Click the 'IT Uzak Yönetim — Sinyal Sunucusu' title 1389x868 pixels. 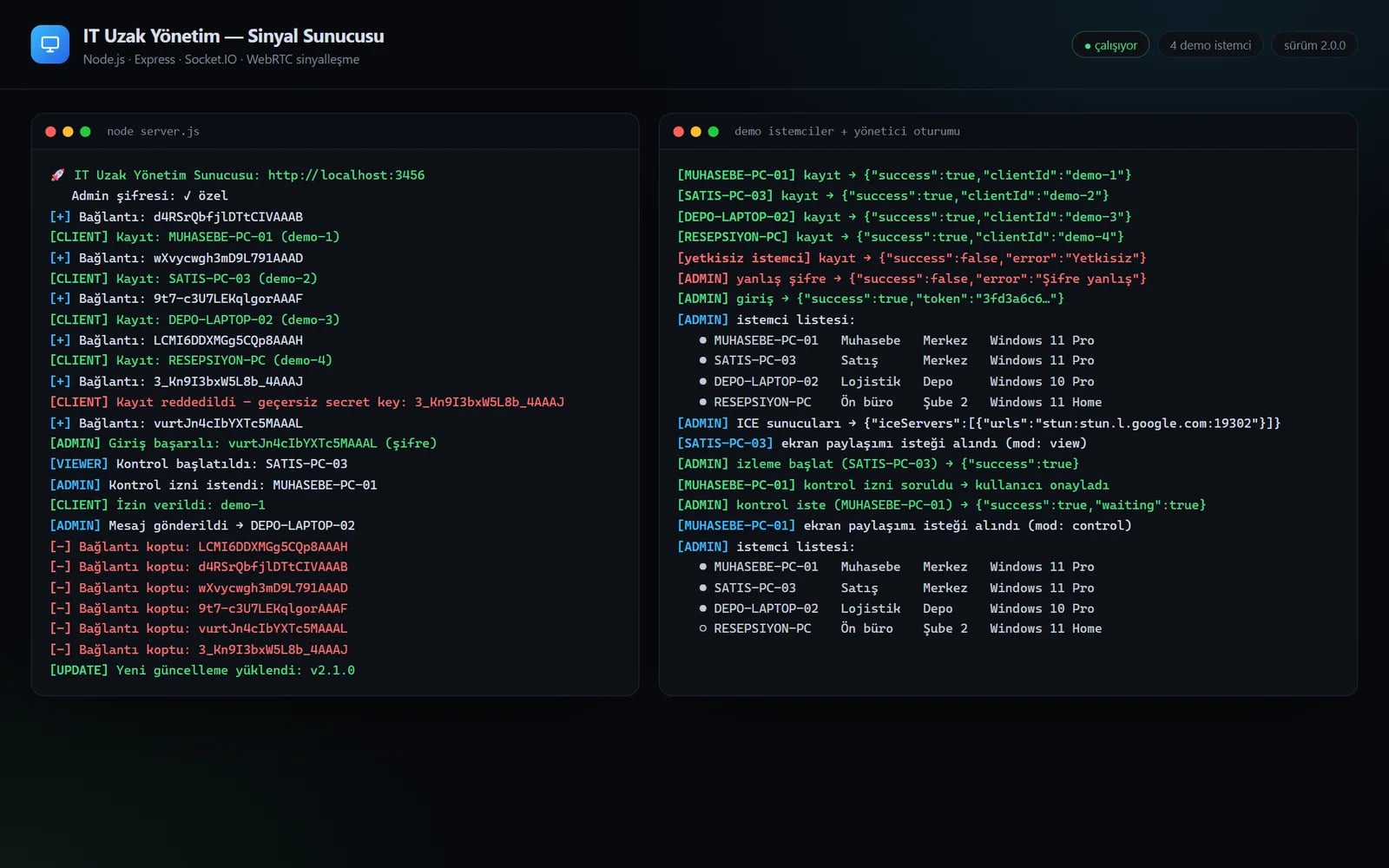[x=234, y=36]
